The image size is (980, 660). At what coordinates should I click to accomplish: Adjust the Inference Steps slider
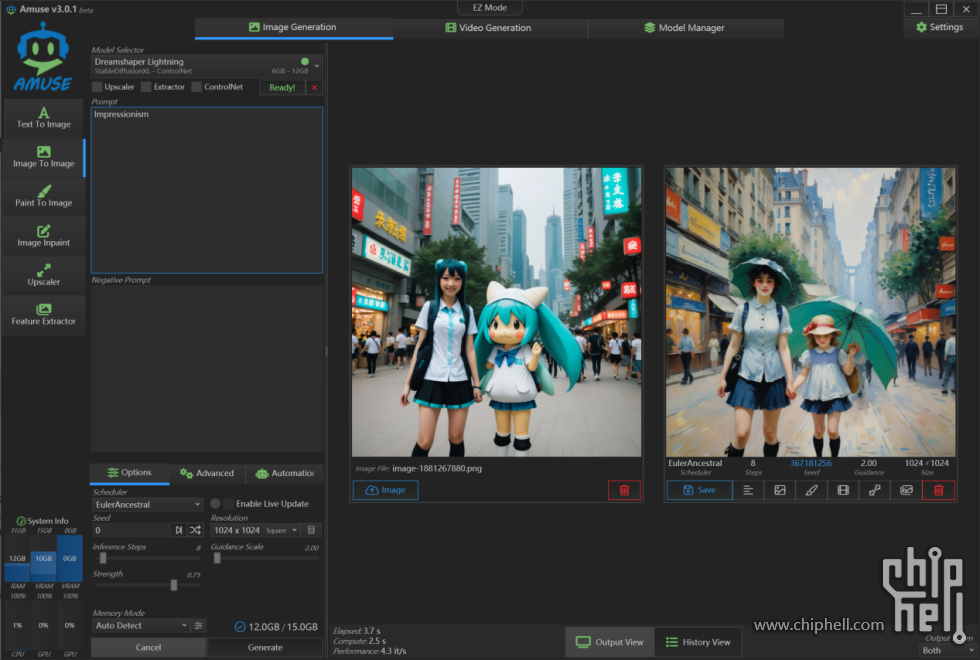(148, 558)
